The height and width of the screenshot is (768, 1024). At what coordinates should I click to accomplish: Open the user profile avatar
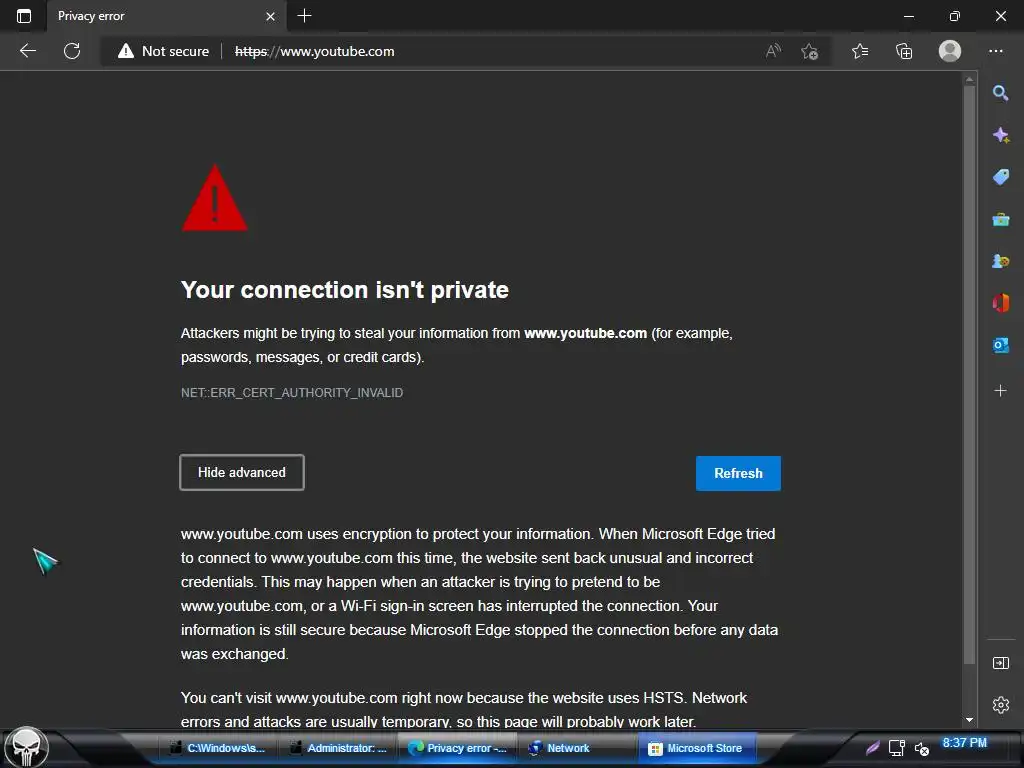click(x=949, y=51)
